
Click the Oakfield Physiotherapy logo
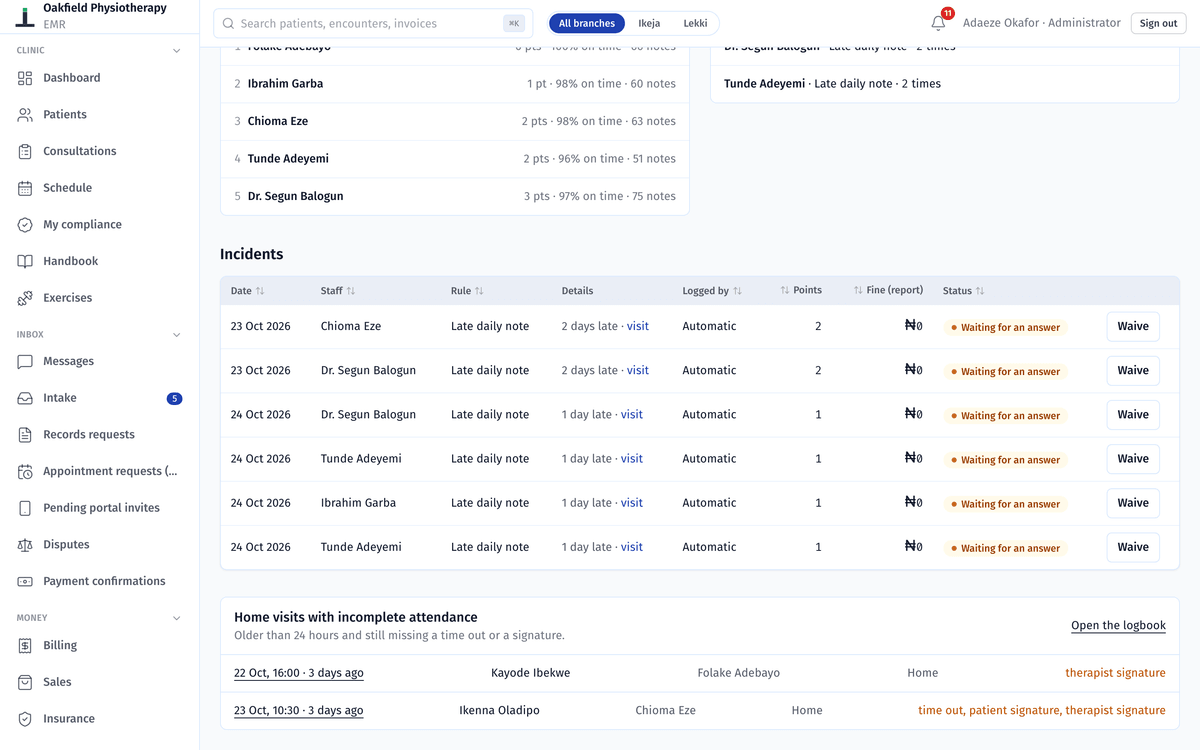point(26,16)
